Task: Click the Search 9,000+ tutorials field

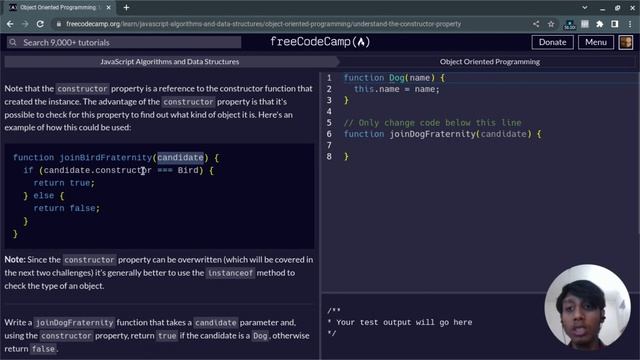Action: click(124, 42)
